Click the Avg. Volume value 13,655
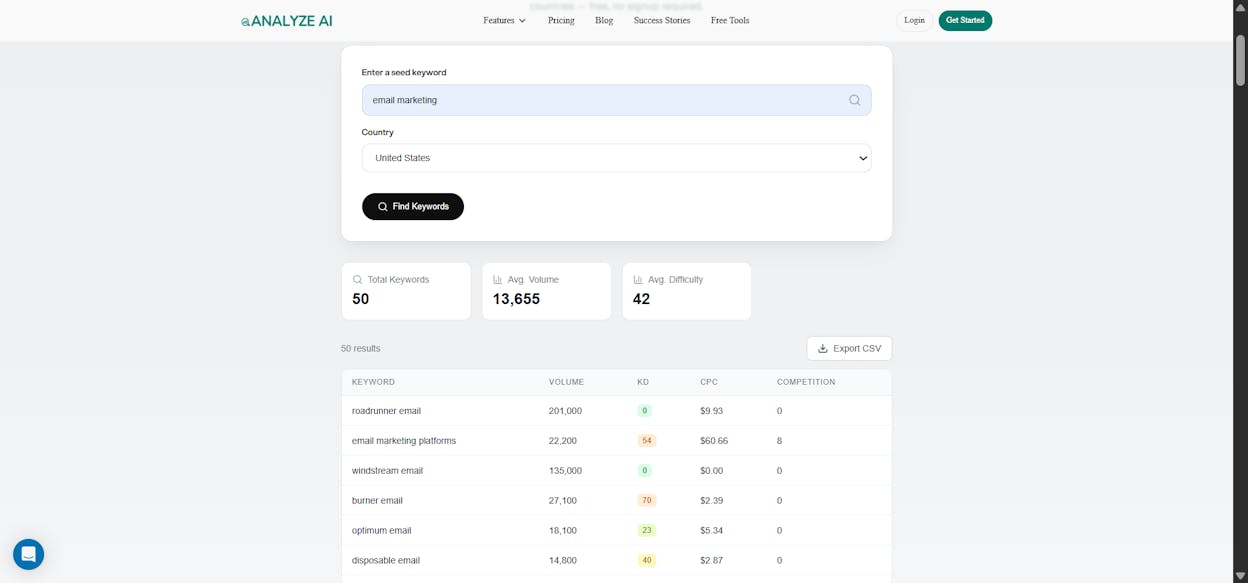 pyautogui.click(x=516, y=299)
